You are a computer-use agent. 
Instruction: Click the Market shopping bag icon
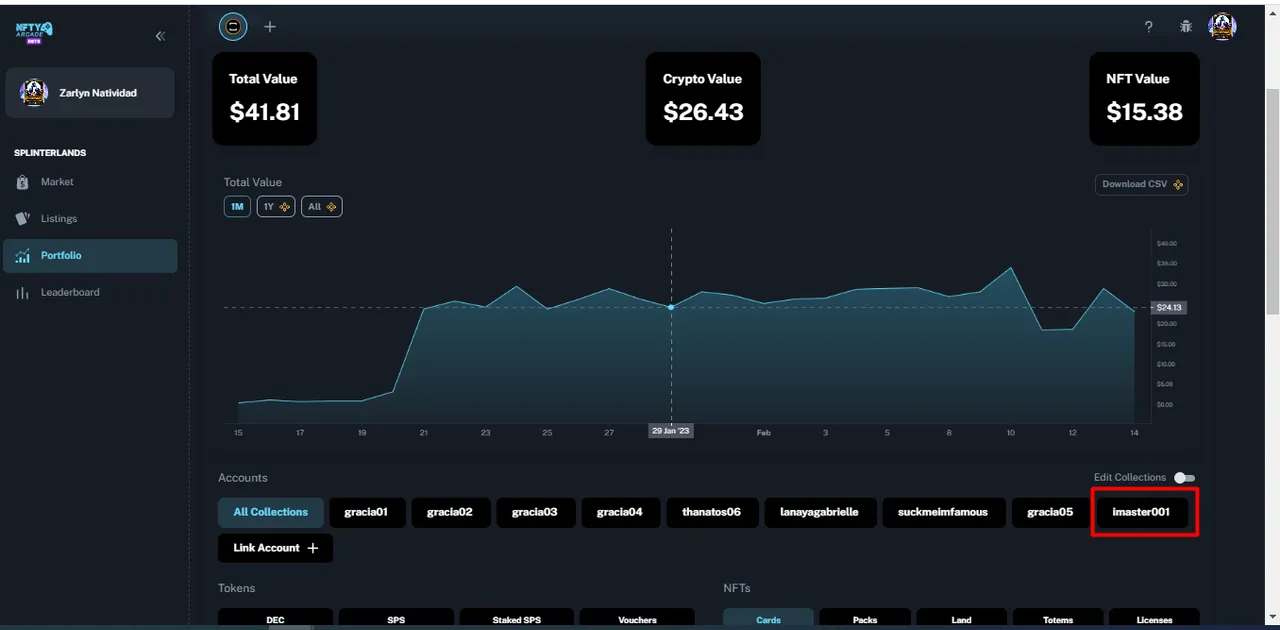[23, 182]
